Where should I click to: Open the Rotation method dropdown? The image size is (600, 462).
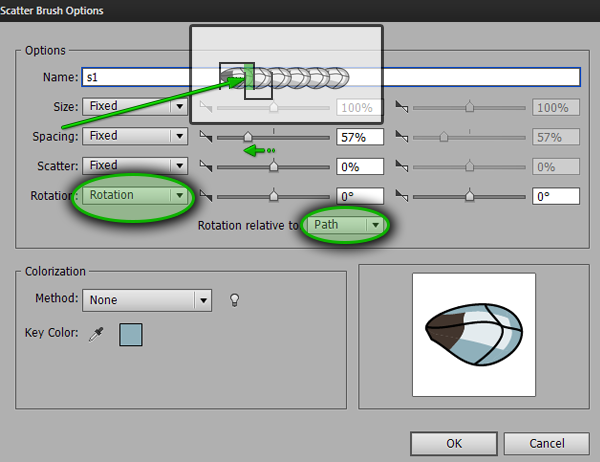[x=135, y=196]
